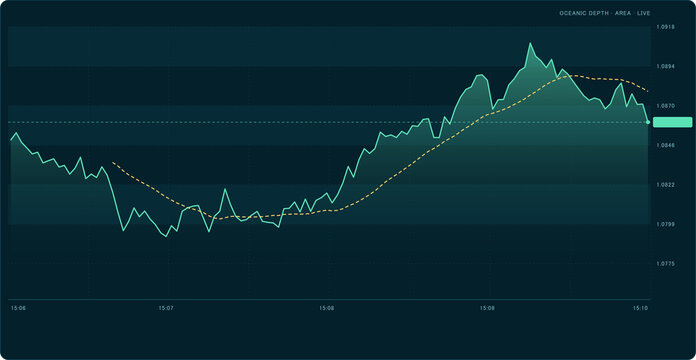Click the current price tag on the axis
Screen dimensions: 696x360
coord(672,122)
